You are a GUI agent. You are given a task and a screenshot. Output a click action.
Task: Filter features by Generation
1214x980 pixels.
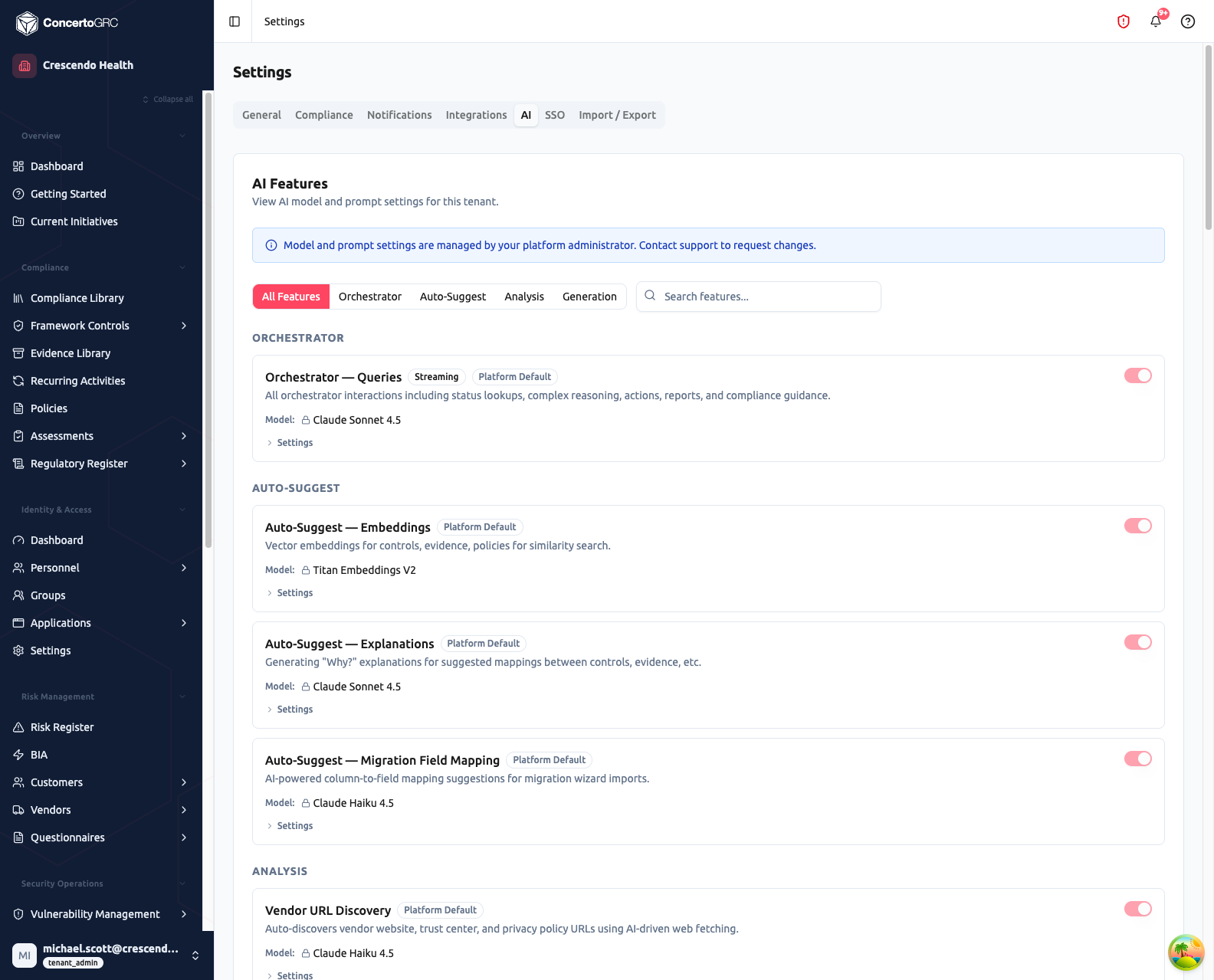589,297
